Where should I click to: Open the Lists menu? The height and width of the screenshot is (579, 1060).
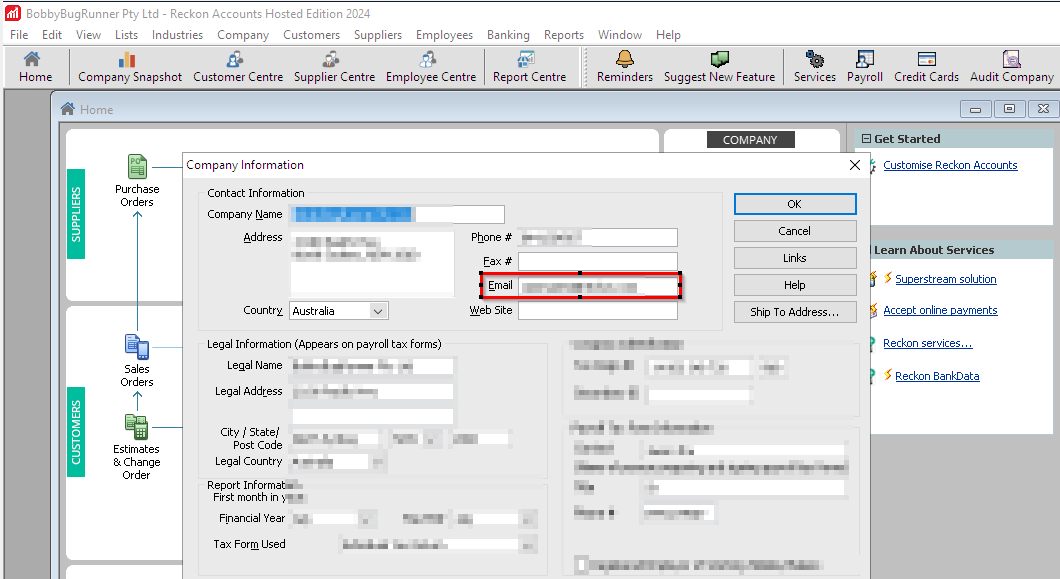tap(126, 34)
